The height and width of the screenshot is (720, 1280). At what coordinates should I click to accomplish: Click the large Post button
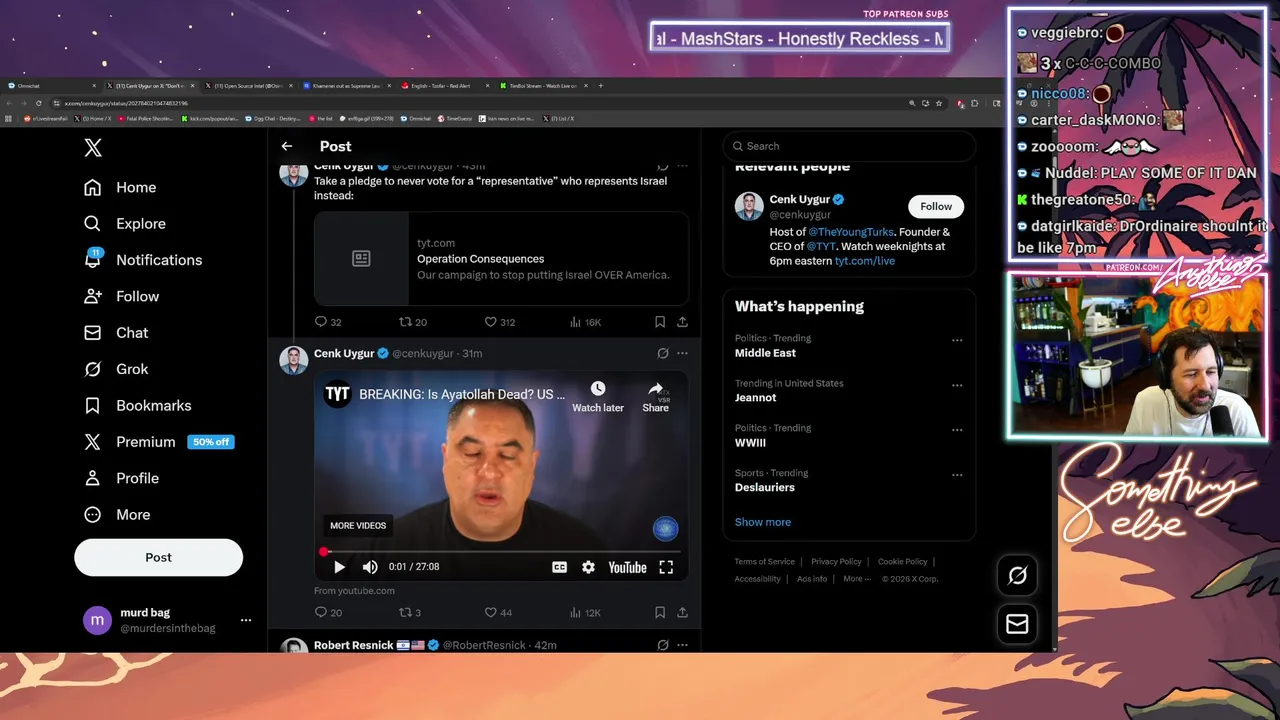[x=158, y=557]
